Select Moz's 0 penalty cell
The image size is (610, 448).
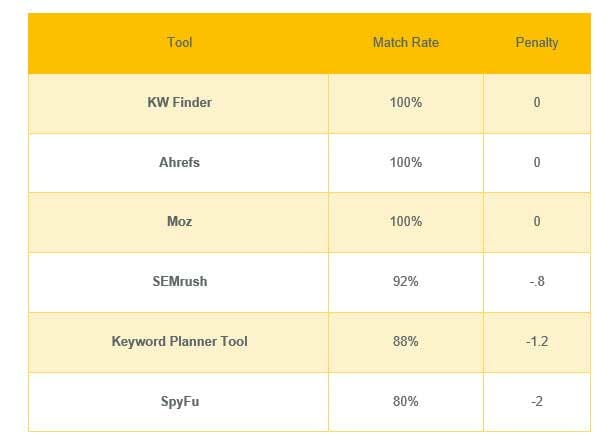click(x=537, y=222)
